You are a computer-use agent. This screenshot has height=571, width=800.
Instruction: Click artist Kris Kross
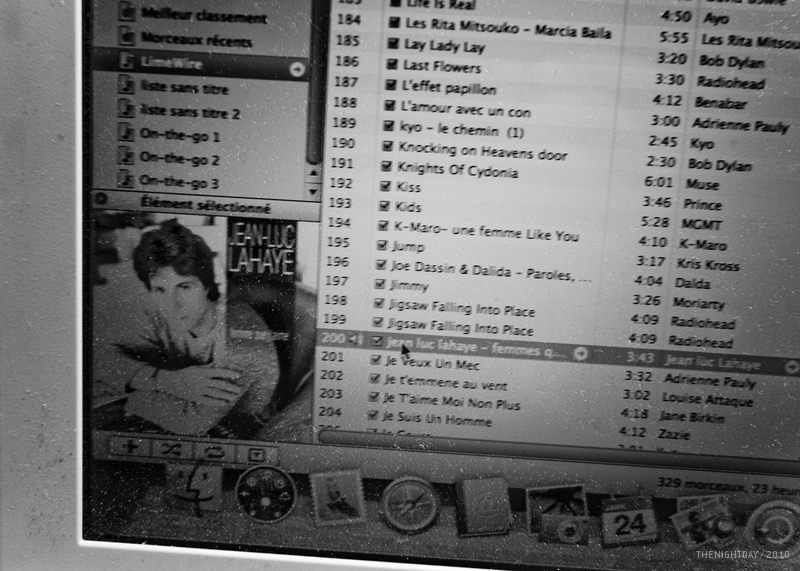coord(708,264)
